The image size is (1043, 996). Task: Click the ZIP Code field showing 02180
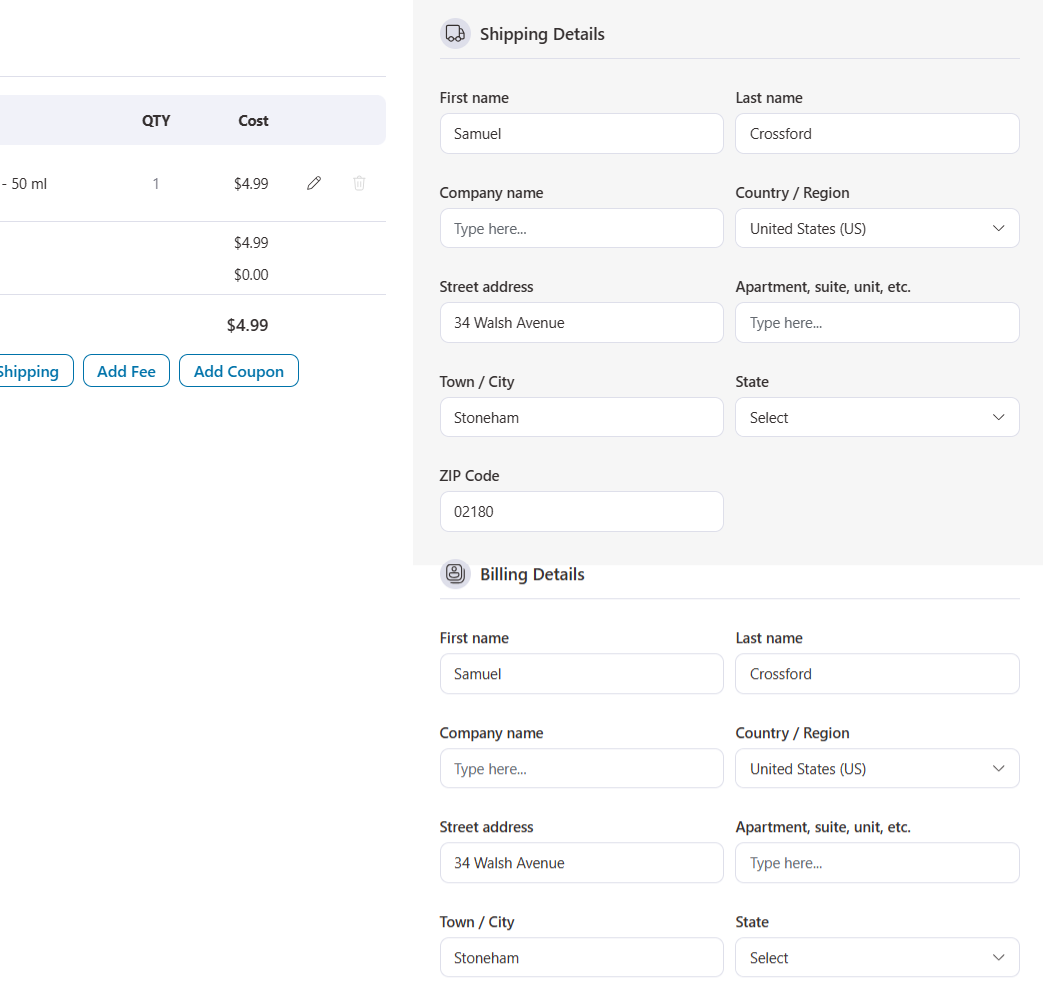tap(581, 511)
